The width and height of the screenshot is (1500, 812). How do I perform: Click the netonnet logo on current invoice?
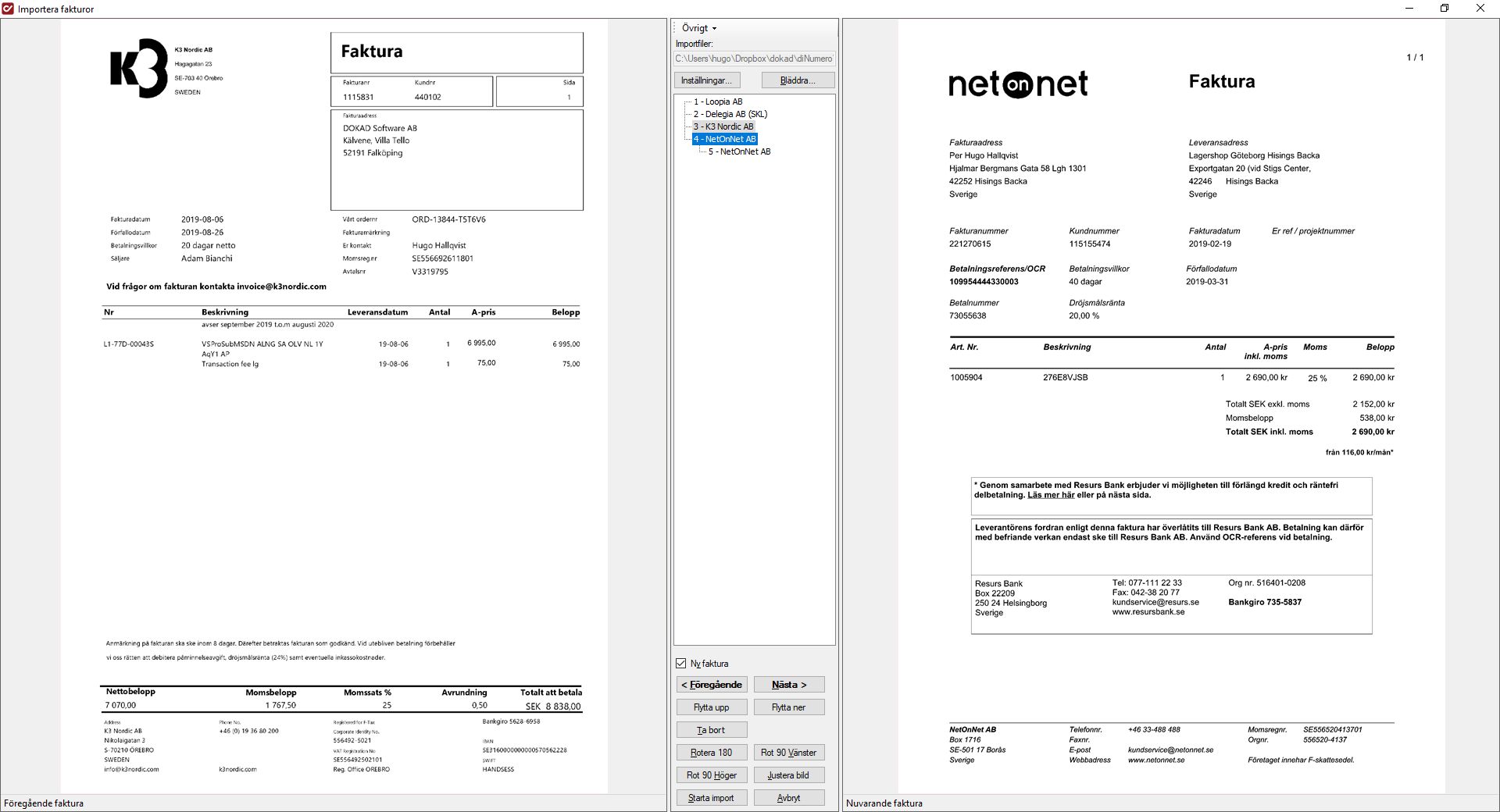1018,84
